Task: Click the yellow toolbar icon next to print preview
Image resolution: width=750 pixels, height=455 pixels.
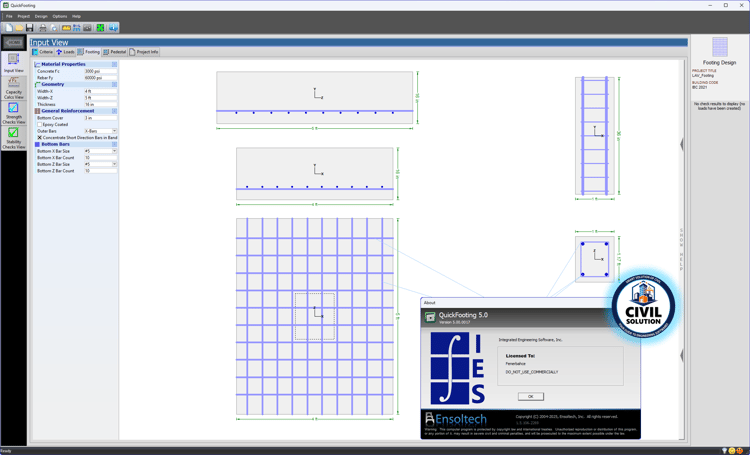Action: tap(66, 28)
